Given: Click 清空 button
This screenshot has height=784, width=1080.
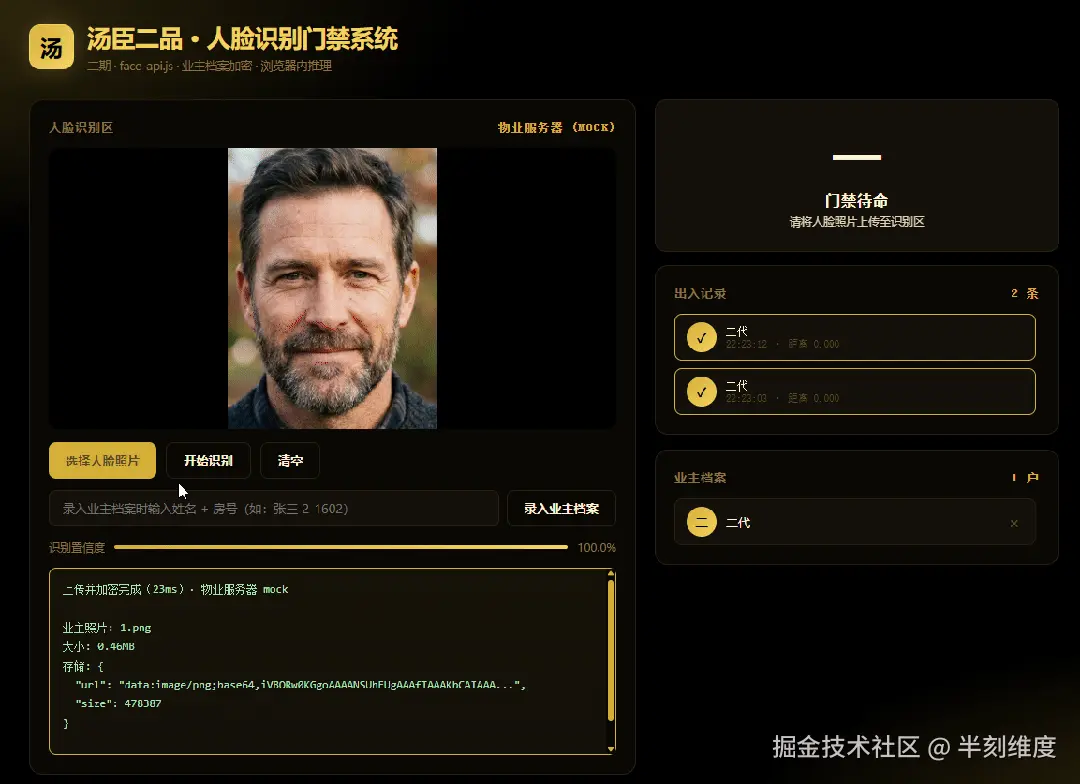Looking at the screenshot, I should point(290,460).
